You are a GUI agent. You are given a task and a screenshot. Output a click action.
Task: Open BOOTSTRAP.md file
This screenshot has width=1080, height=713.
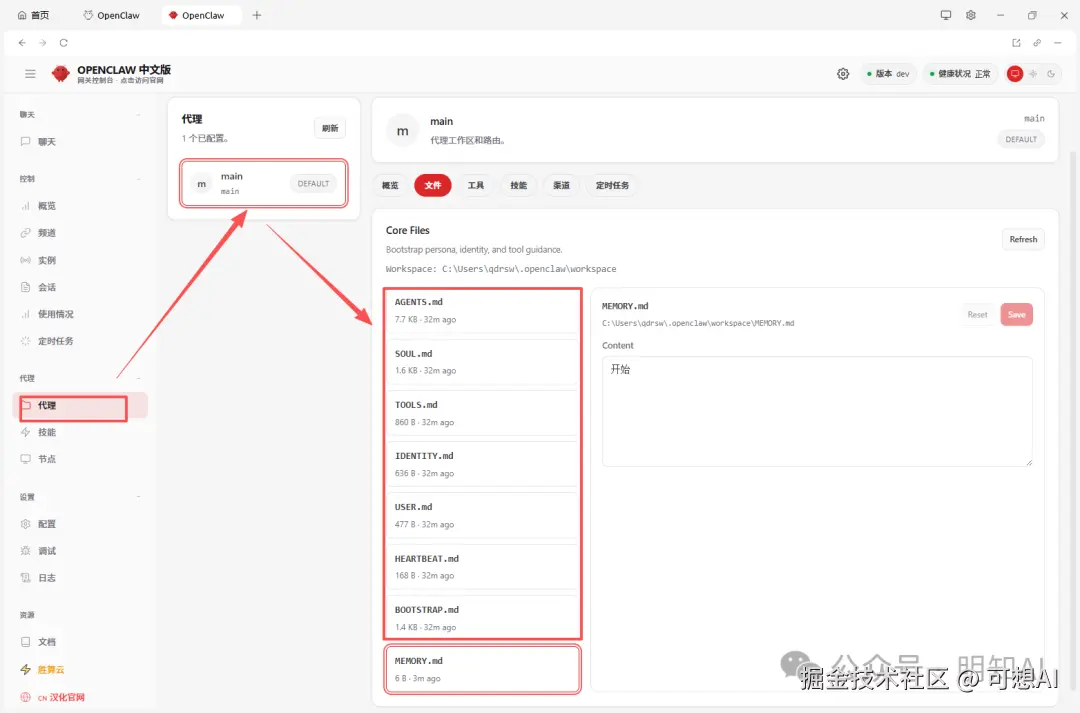483,618
